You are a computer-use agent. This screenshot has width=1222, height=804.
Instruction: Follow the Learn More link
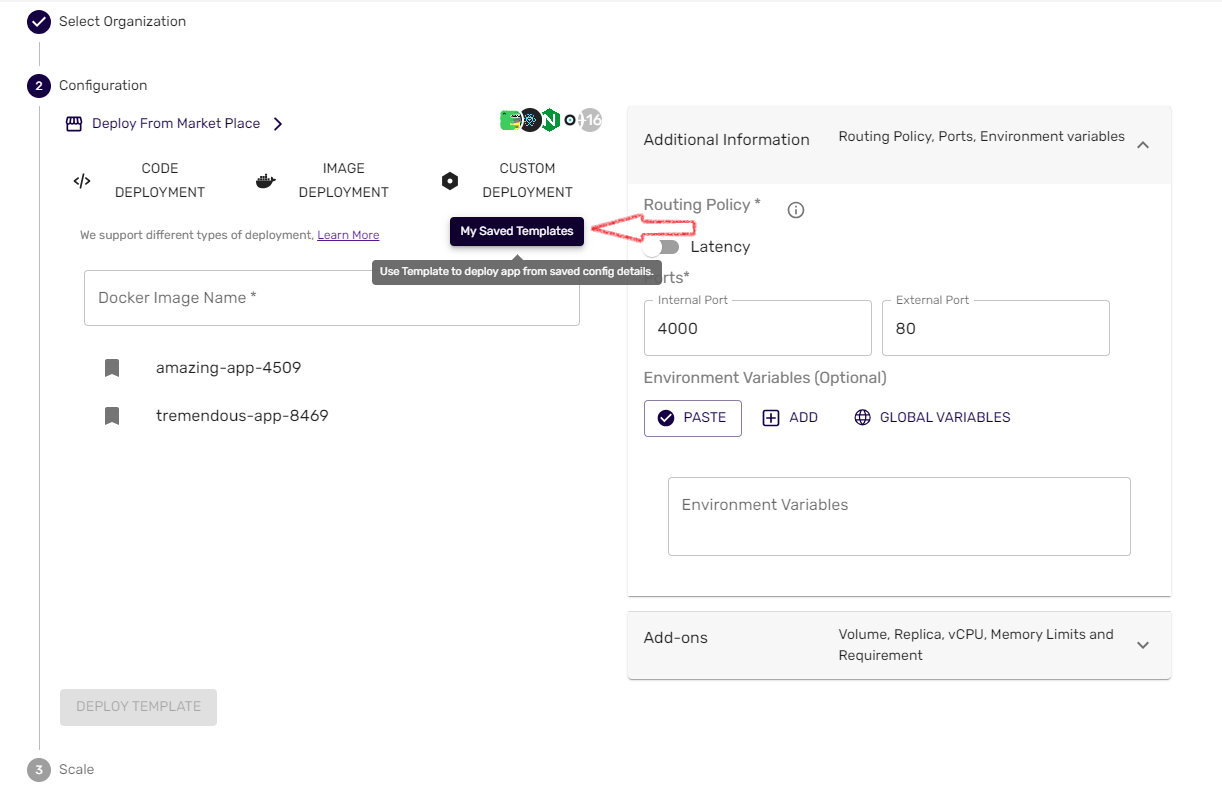point(348,235)
